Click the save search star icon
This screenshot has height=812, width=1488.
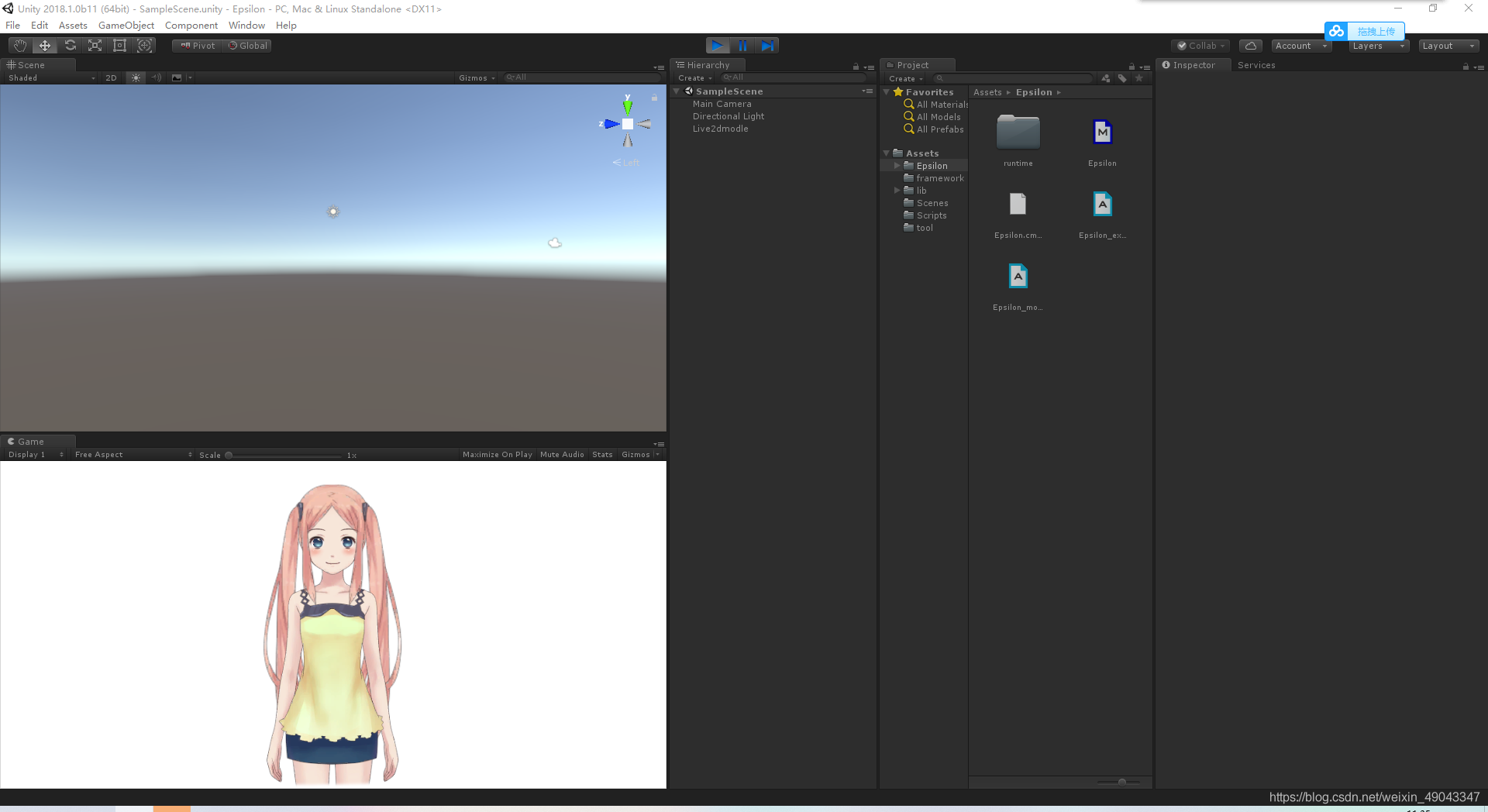click(1139, 78)
